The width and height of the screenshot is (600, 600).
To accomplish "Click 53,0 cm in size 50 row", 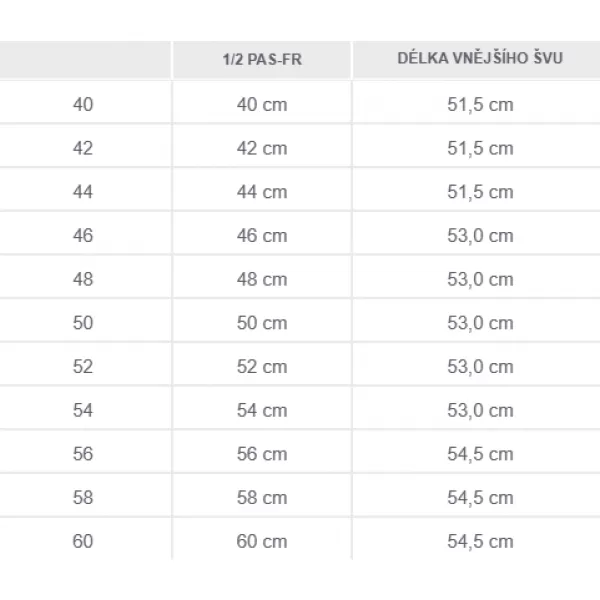I will pos(480,323).
